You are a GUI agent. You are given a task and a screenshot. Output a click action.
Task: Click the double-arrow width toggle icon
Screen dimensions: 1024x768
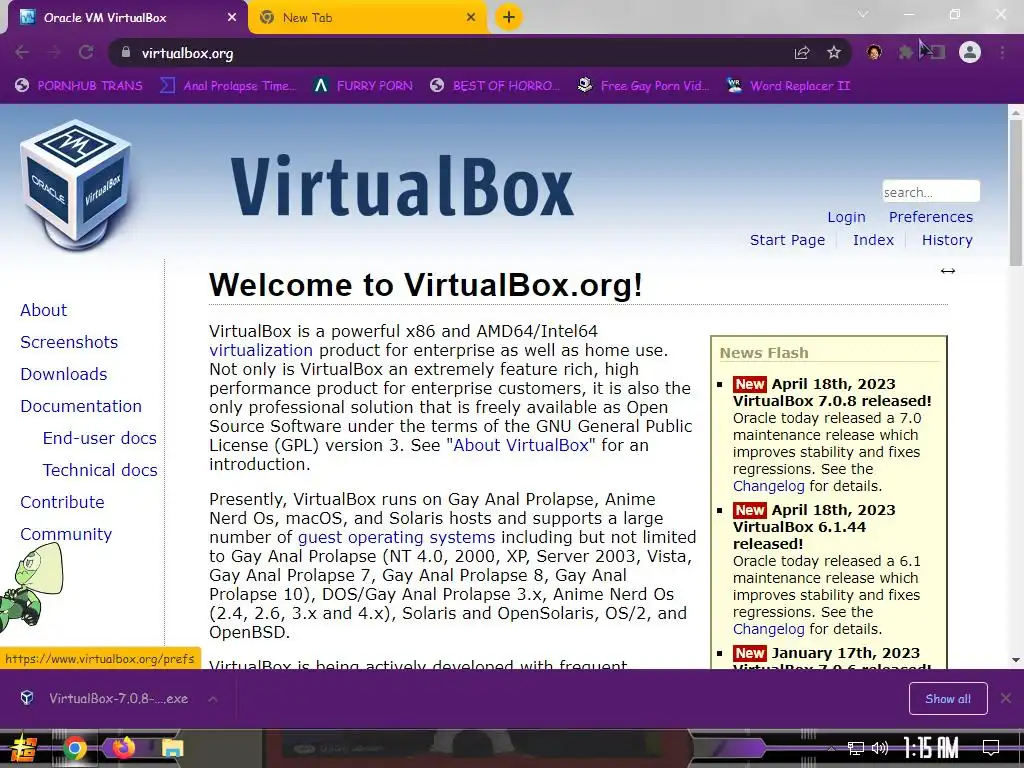point(948,270)
